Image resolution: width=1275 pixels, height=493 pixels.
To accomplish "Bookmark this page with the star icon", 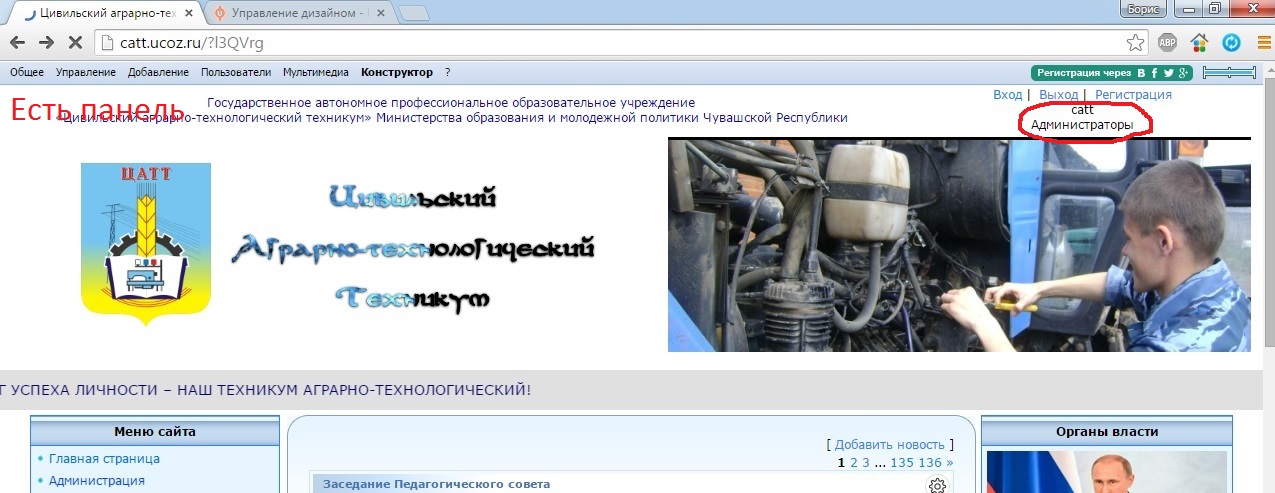I will point(1135,43).
